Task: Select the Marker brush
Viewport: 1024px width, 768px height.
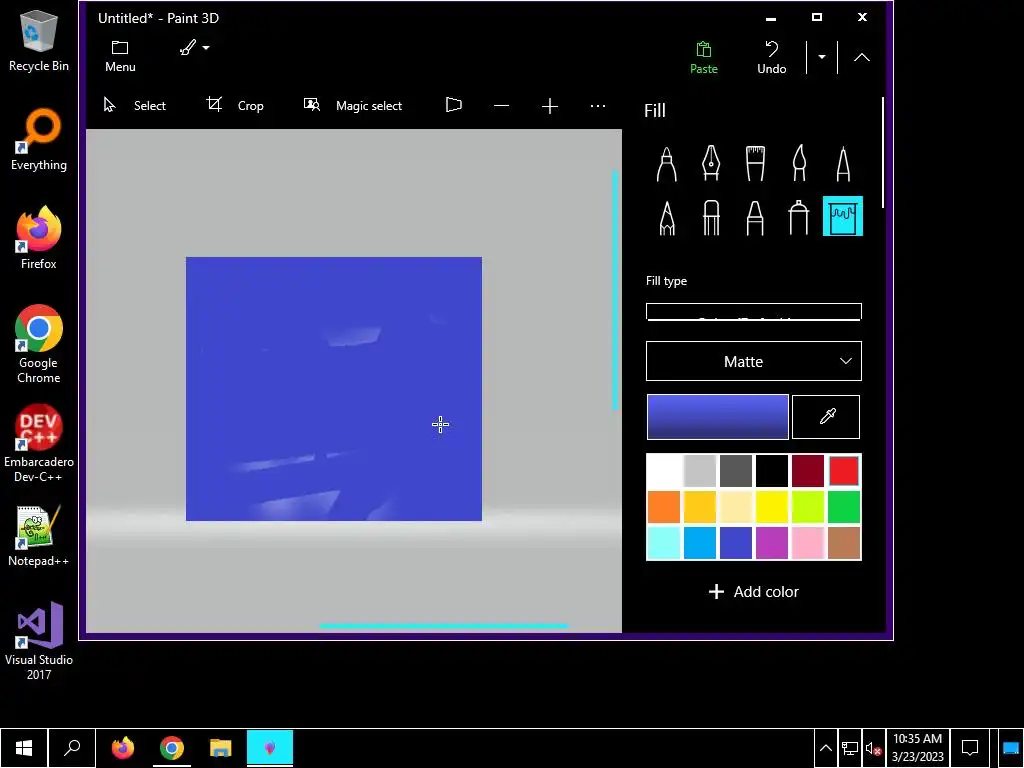Action: [x=667, y=163]
